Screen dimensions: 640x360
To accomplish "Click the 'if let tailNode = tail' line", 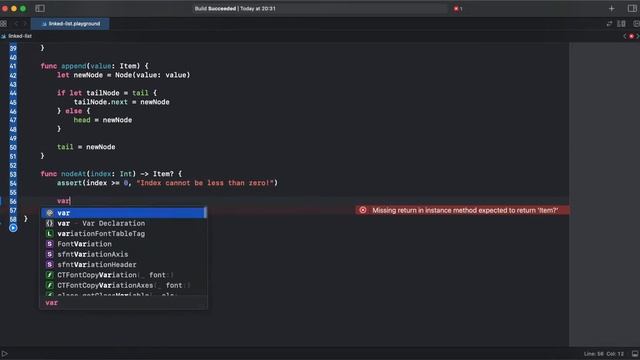I will click(x=107, y=93).
